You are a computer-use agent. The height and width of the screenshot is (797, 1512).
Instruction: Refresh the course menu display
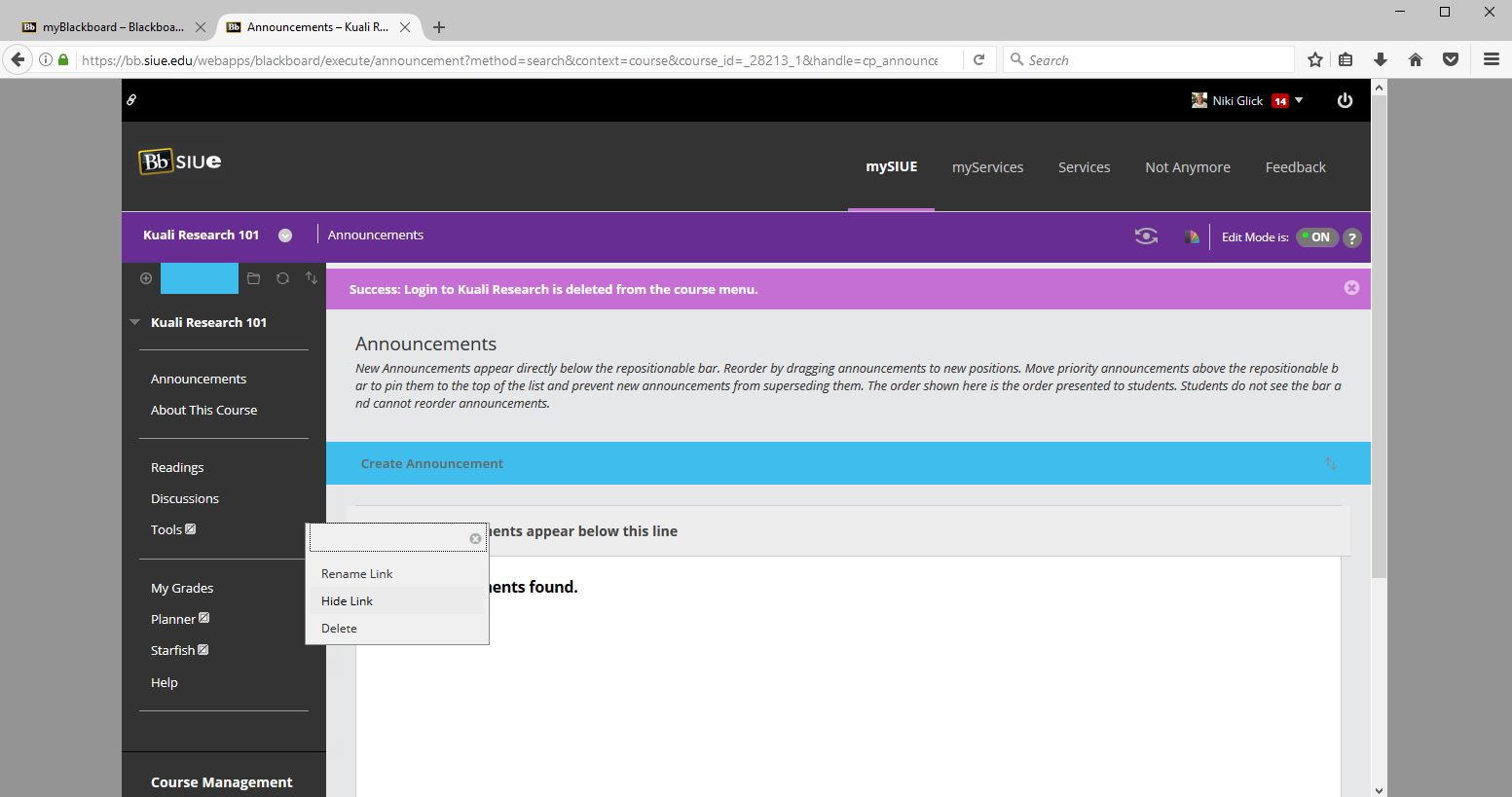click(x=282, y=278)
